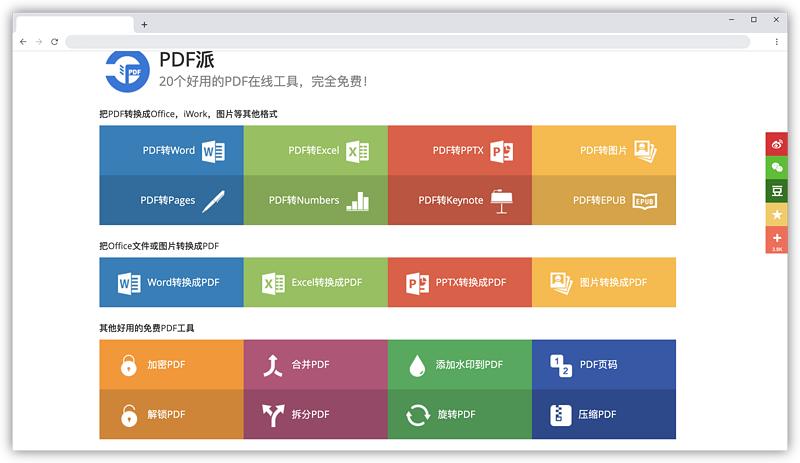Click the Excel icon in Excel转换成PDF

tap(273, 283)
